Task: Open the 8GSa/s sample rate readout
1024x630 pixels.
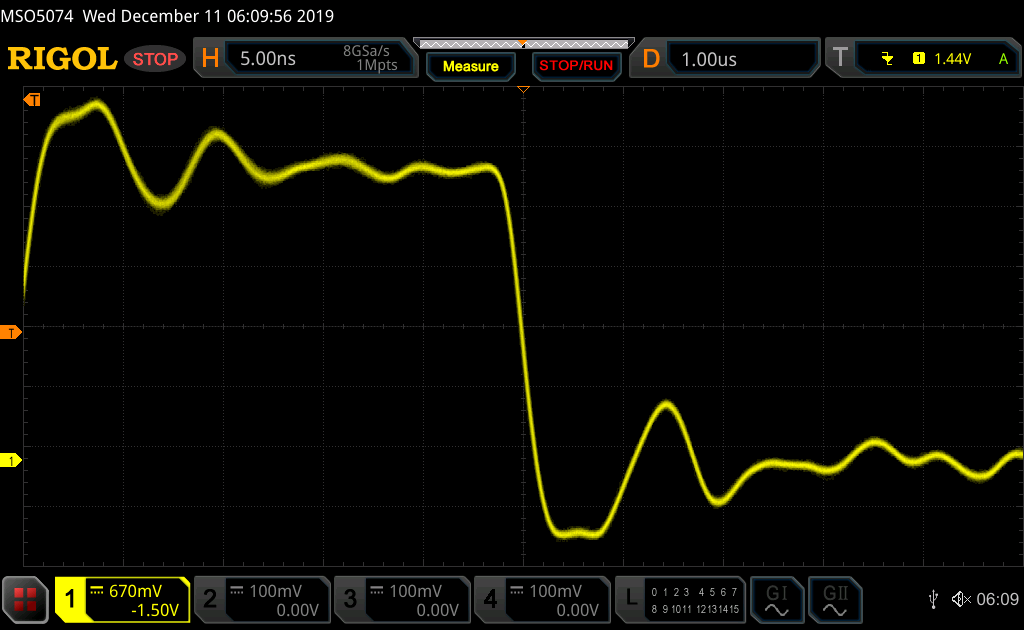Action: [366, 51]
